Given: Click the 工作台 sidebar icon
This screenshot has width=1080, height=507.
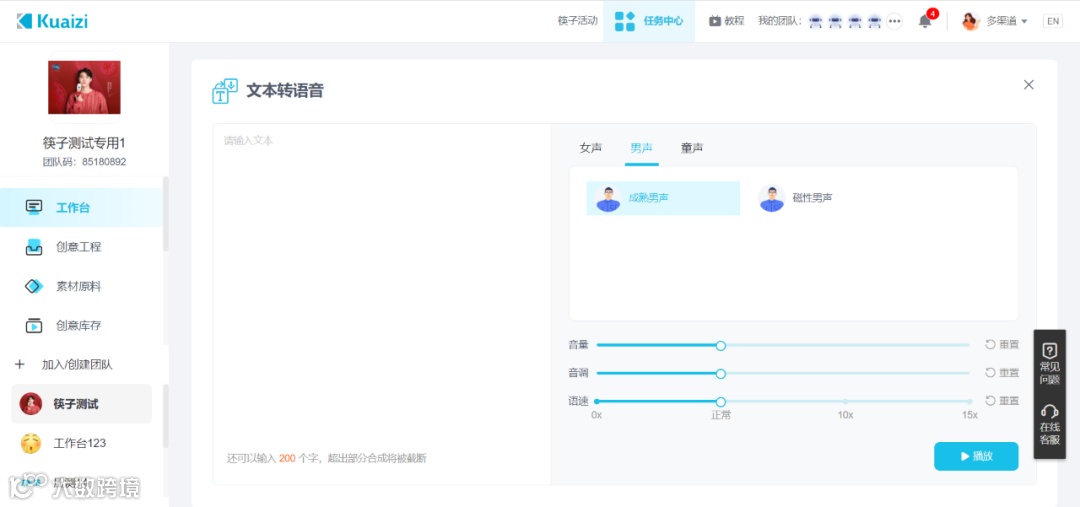Looking at the screenshot, I should tap(34, 207).
